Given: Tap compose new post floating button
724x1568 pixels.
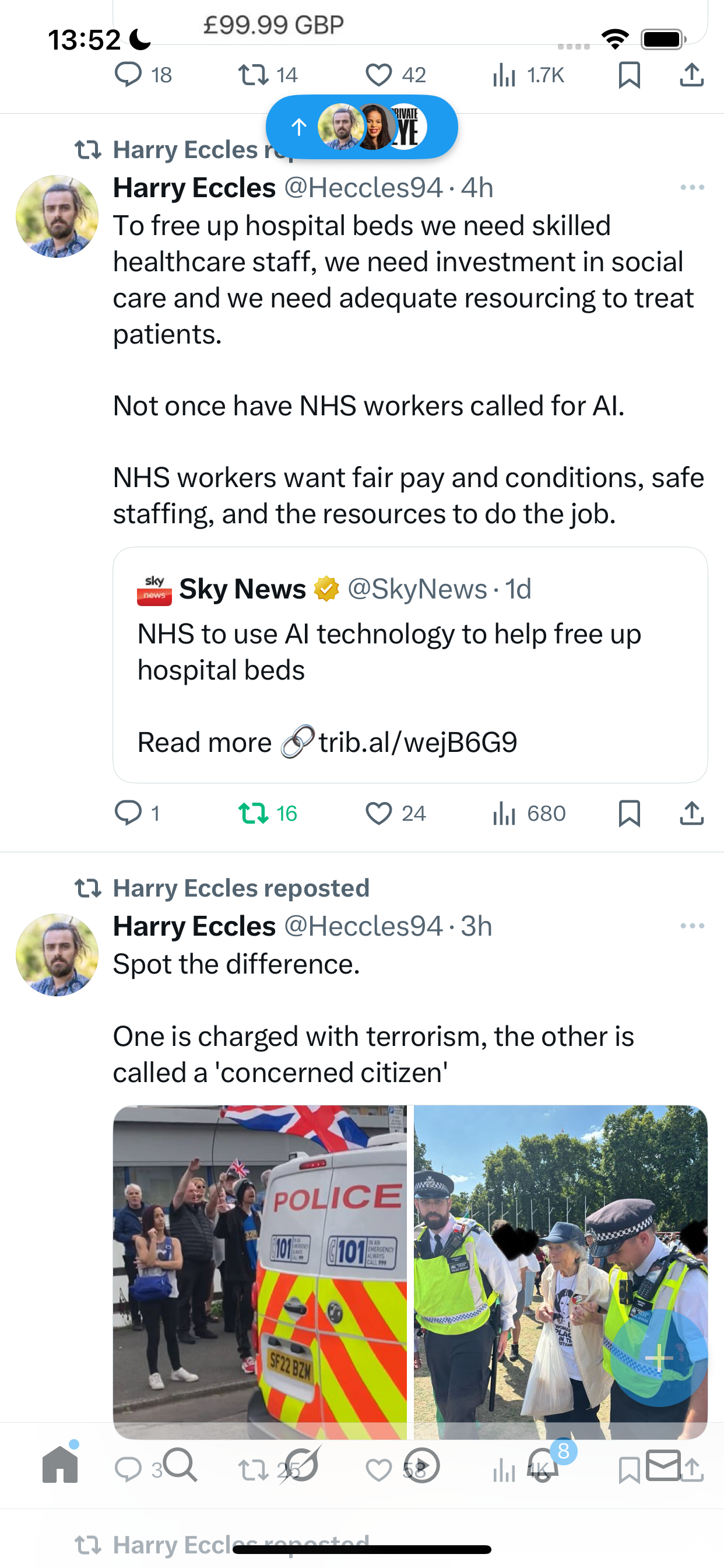Looking at the screenshot, I should tap(658, 1357).
